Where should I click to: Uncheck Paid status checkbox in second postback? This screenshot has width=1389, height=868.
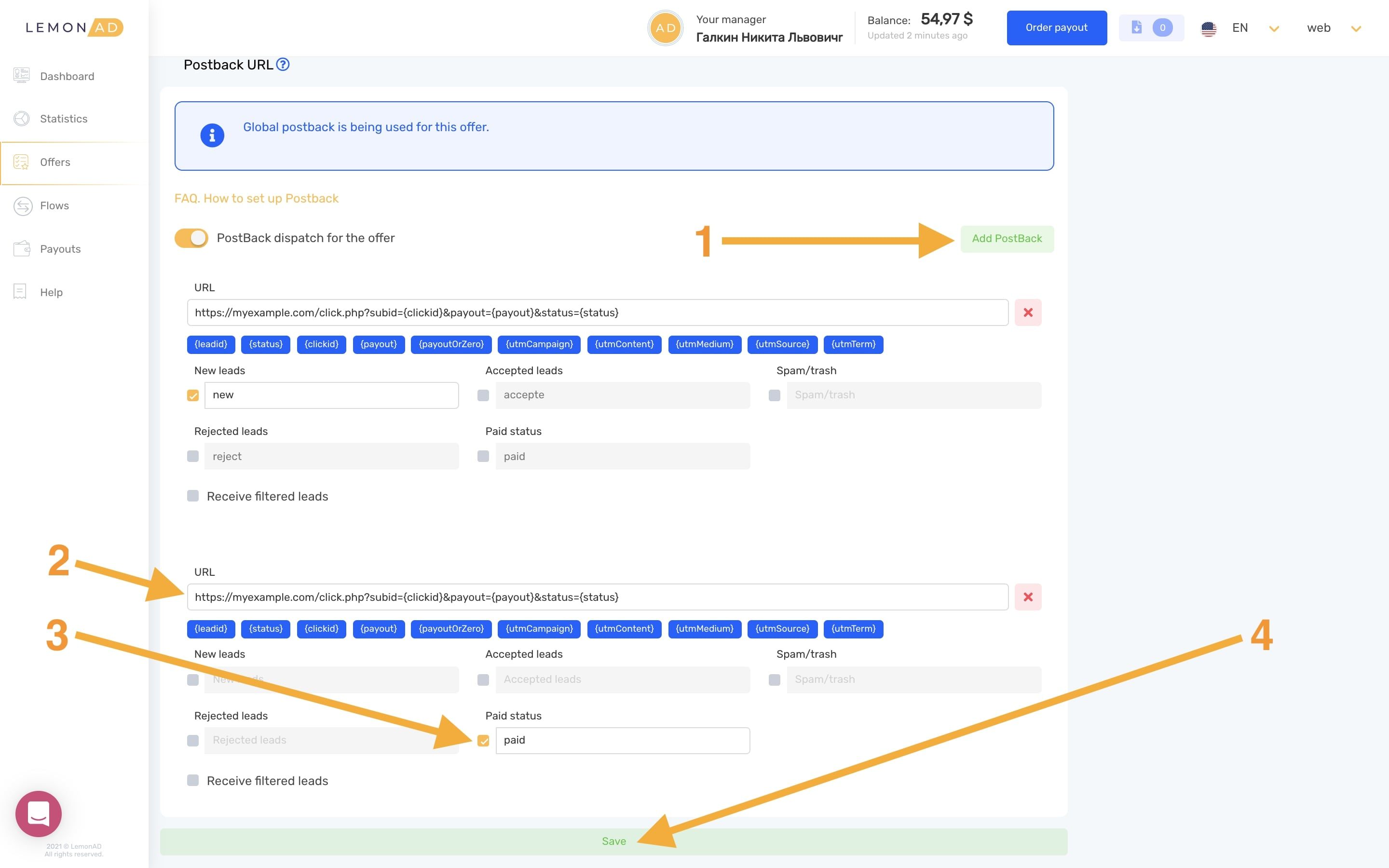pyautogui.click(x=483, y=741)
